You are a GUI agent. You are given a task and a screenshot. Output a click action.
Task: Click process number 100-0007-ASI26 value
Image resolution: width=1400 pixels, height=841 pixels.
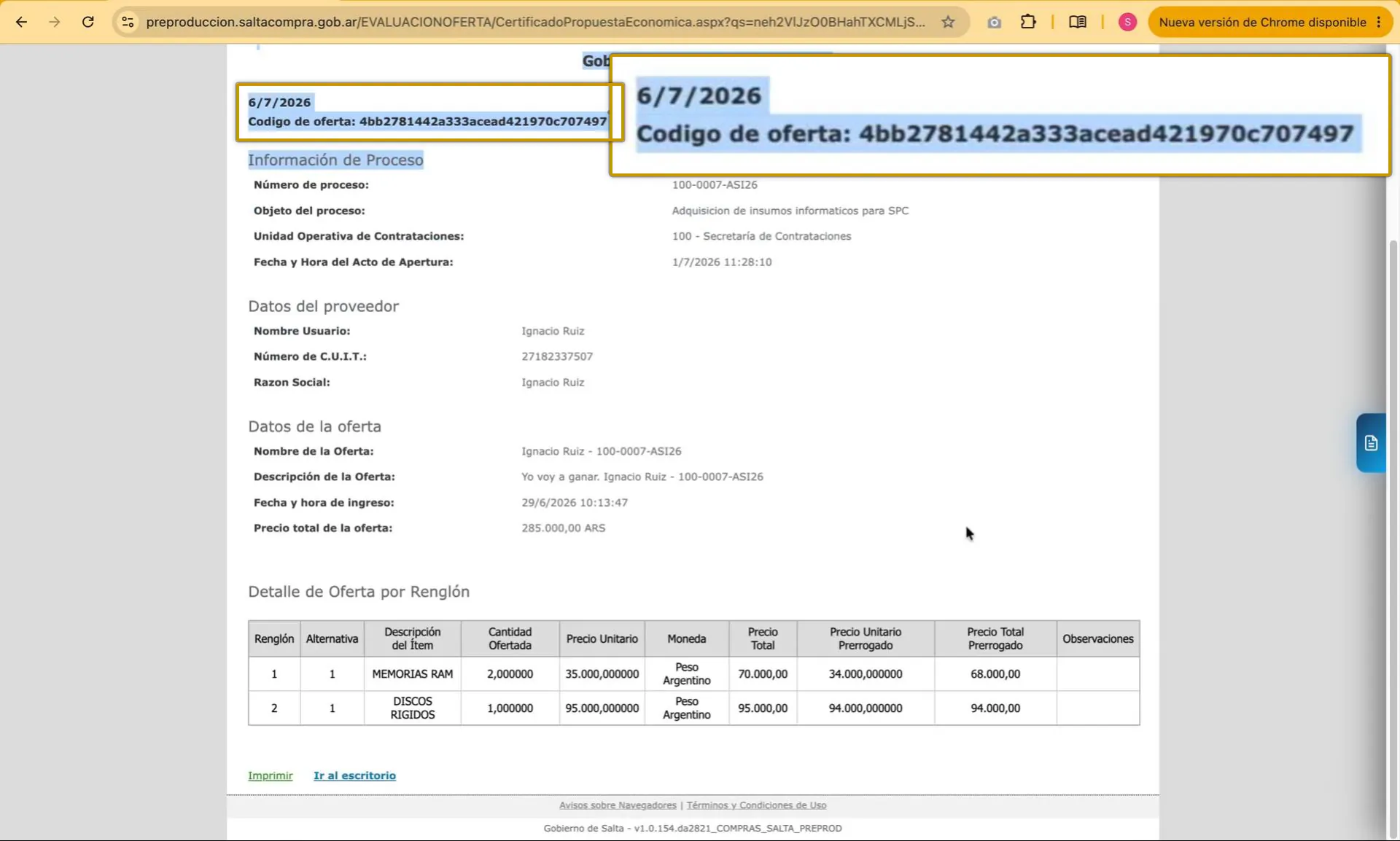coord(715,185)
